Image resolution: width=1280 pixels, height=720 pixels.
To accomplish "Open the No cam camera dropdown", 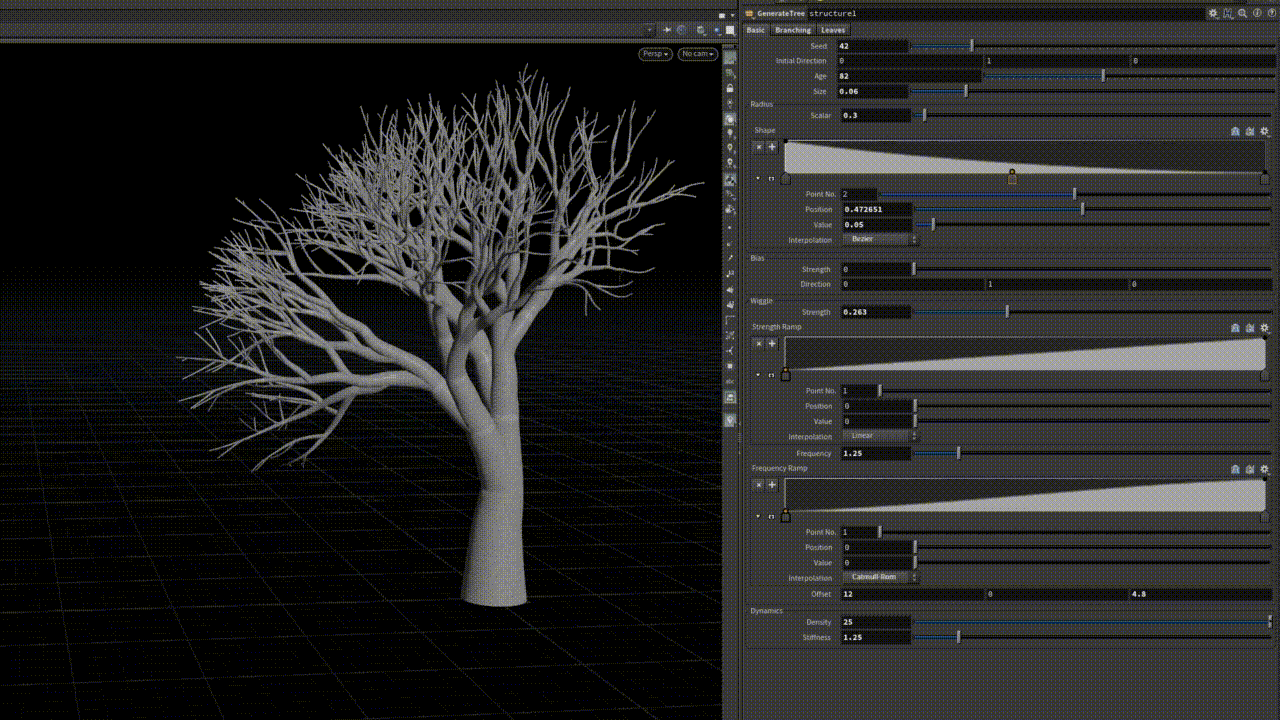I will click(697, 54).
